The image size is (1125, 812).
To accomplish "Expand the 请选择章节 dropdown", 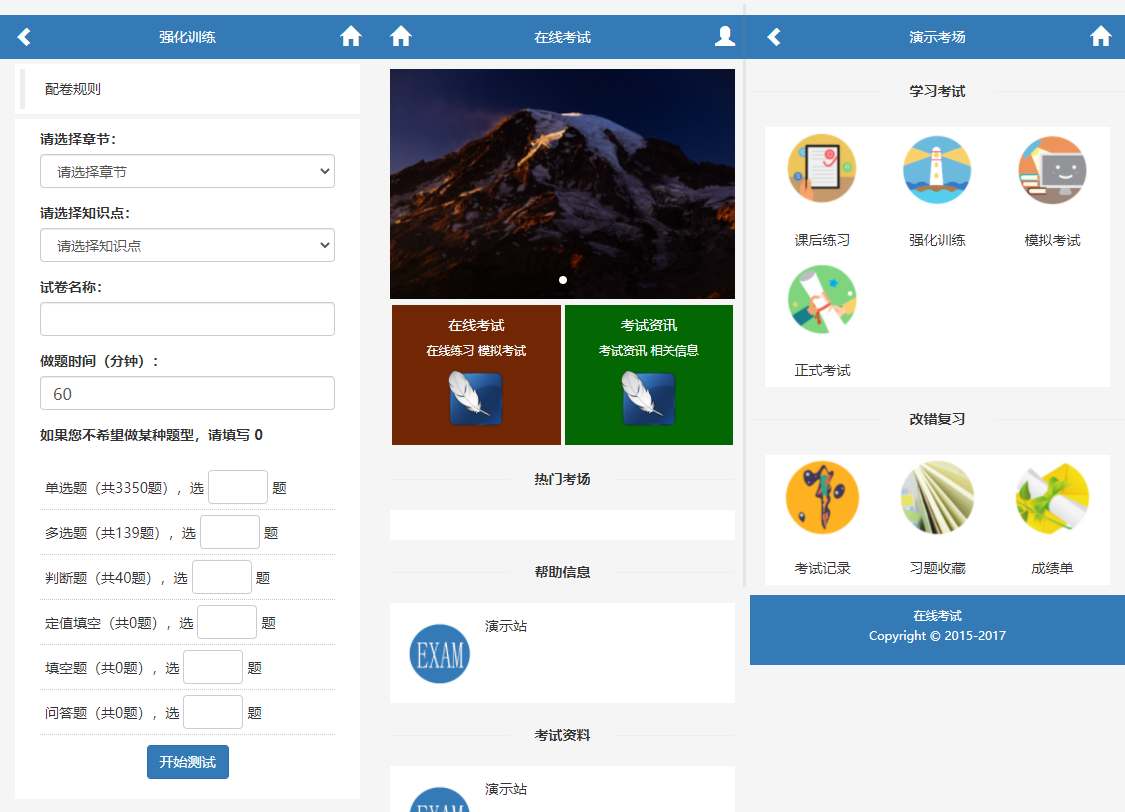I will coord(187,171).
